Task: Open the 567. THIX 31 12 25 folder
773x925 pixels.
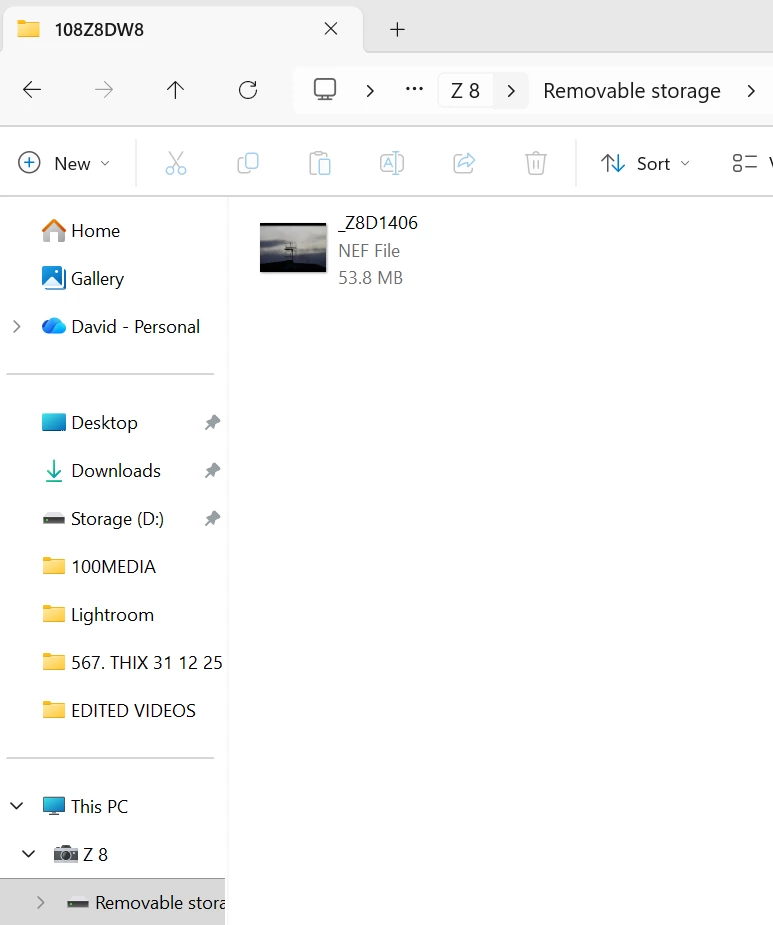Action: (x=133, y=662)
